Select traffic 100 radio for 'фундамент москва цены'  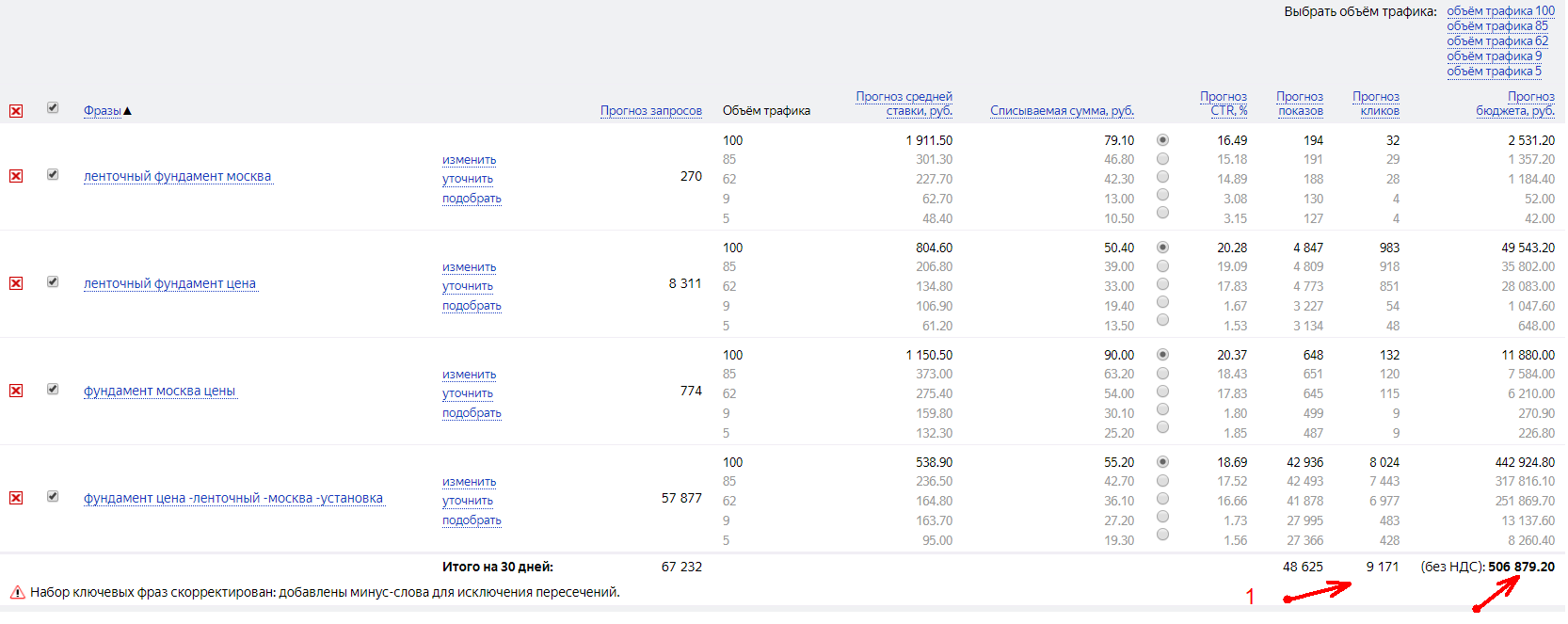1162,355
